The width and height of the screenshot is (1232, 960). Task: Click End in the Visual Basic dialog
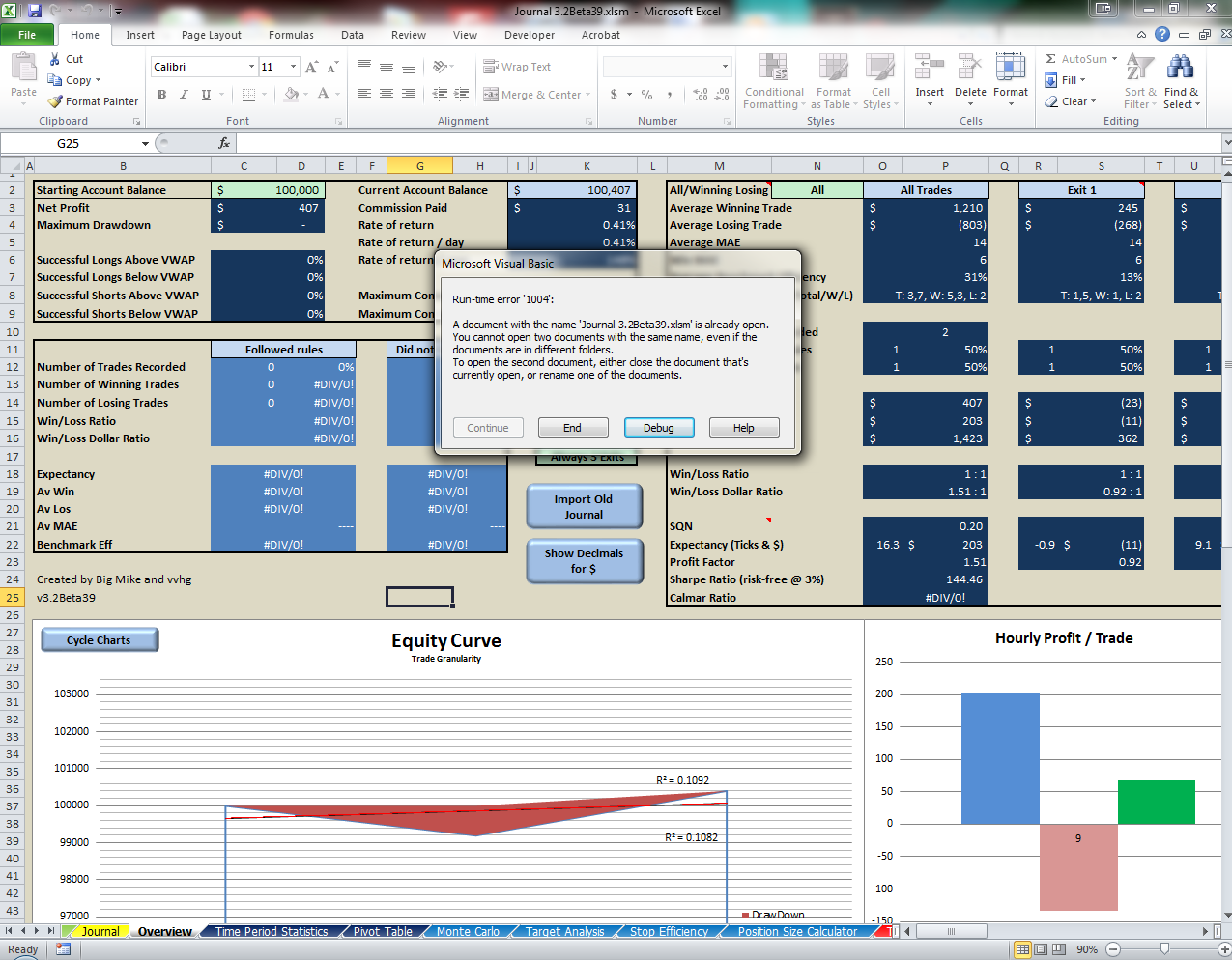click(573, 428)
